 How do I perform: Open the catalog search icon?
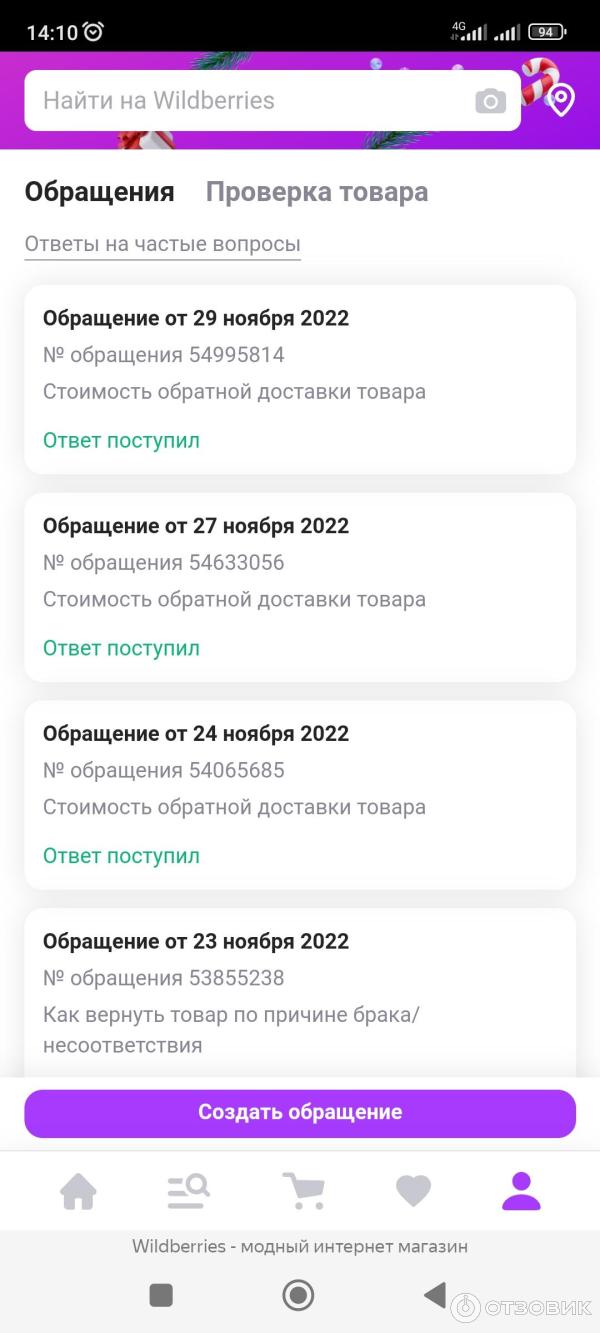(188, 1191)
